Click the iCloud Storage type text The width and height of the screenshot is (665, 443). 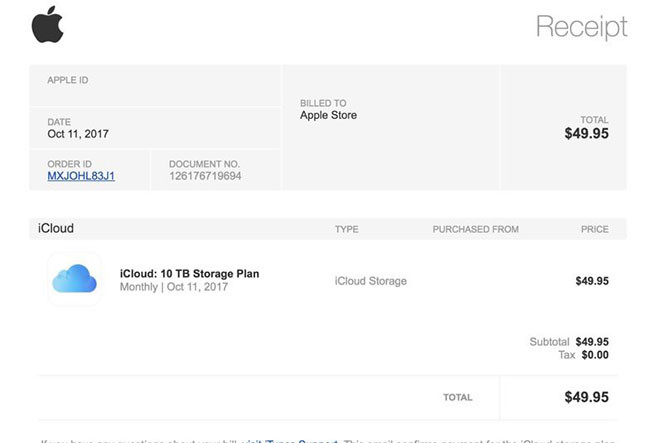pos(371,281)
